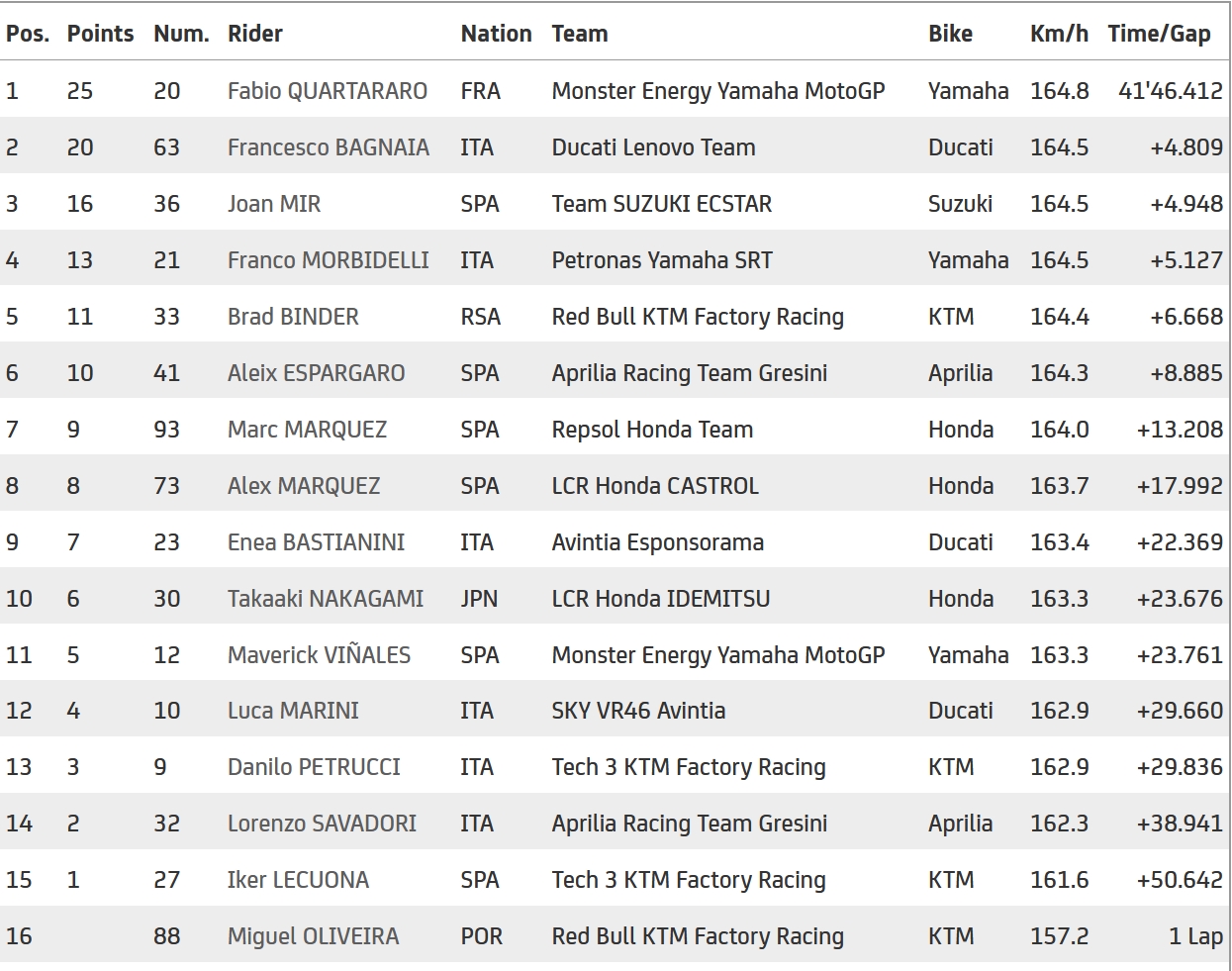Viewport: 1232px width, 971px height.
Task: Click the Rider column header
Action: pyautogui.click(x=254, y=34)
